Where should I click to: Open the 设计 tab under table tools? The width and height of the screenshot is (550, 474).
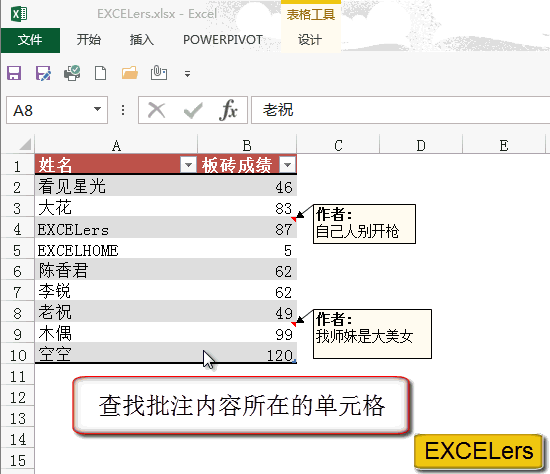click(x=310, y=40)
